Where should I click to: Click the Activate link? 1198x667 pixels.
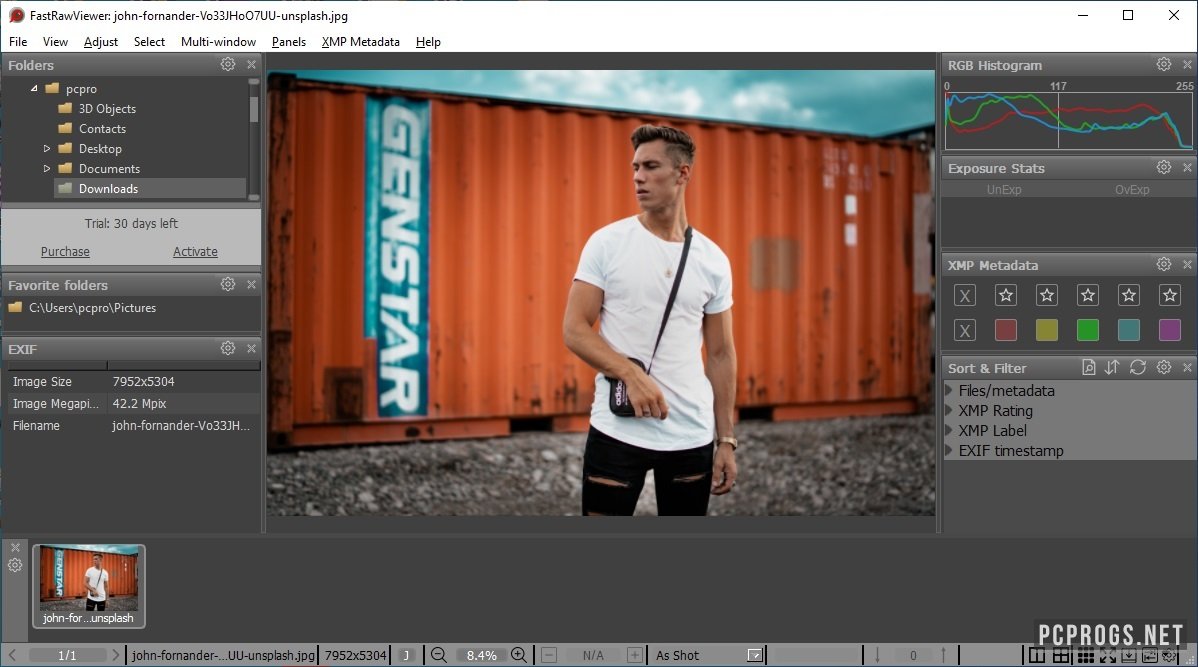pyautogui.click(x=195, y=252)
